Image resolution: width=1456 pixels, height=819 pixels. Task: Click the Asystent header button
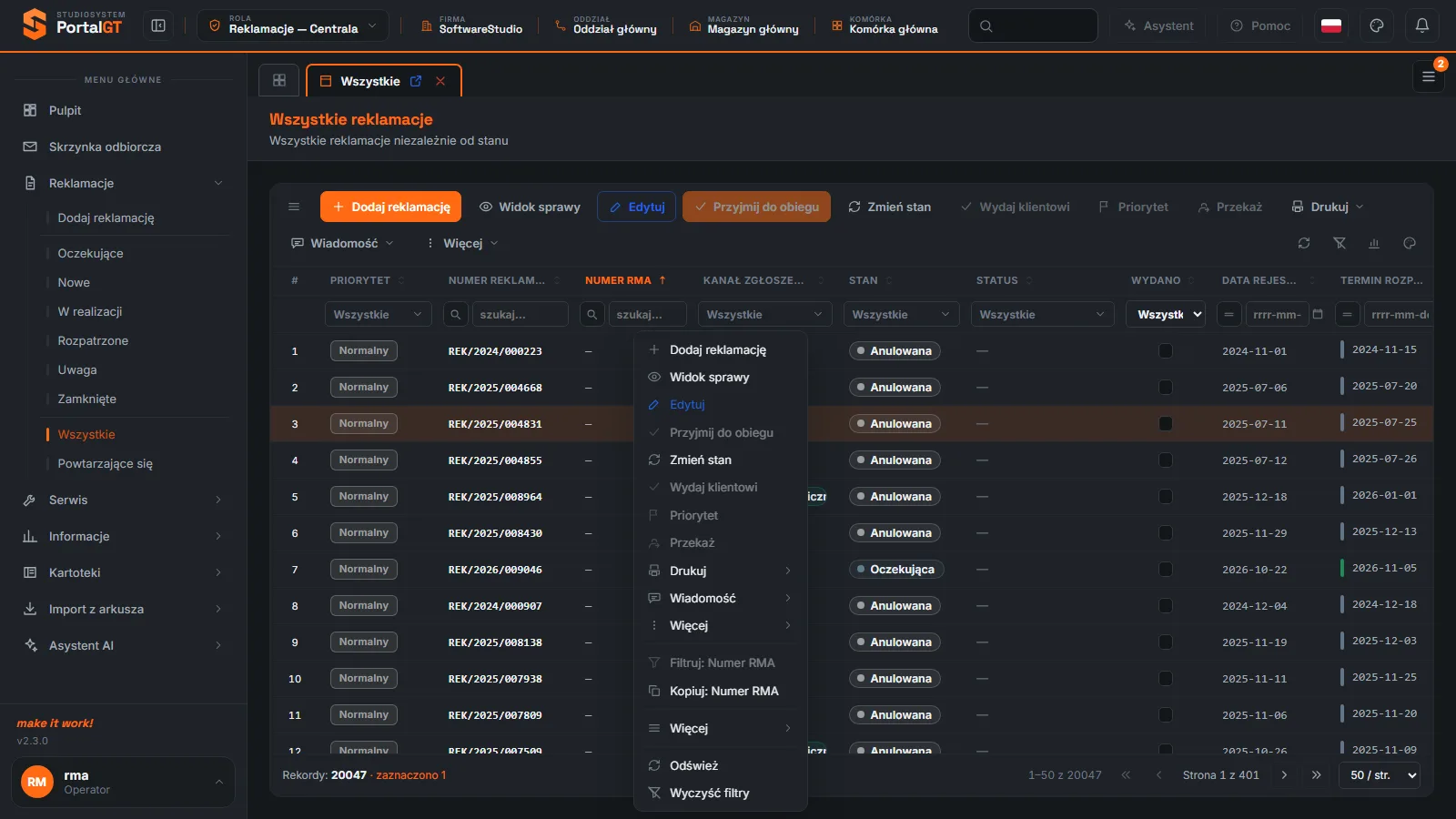[1158, 25]
